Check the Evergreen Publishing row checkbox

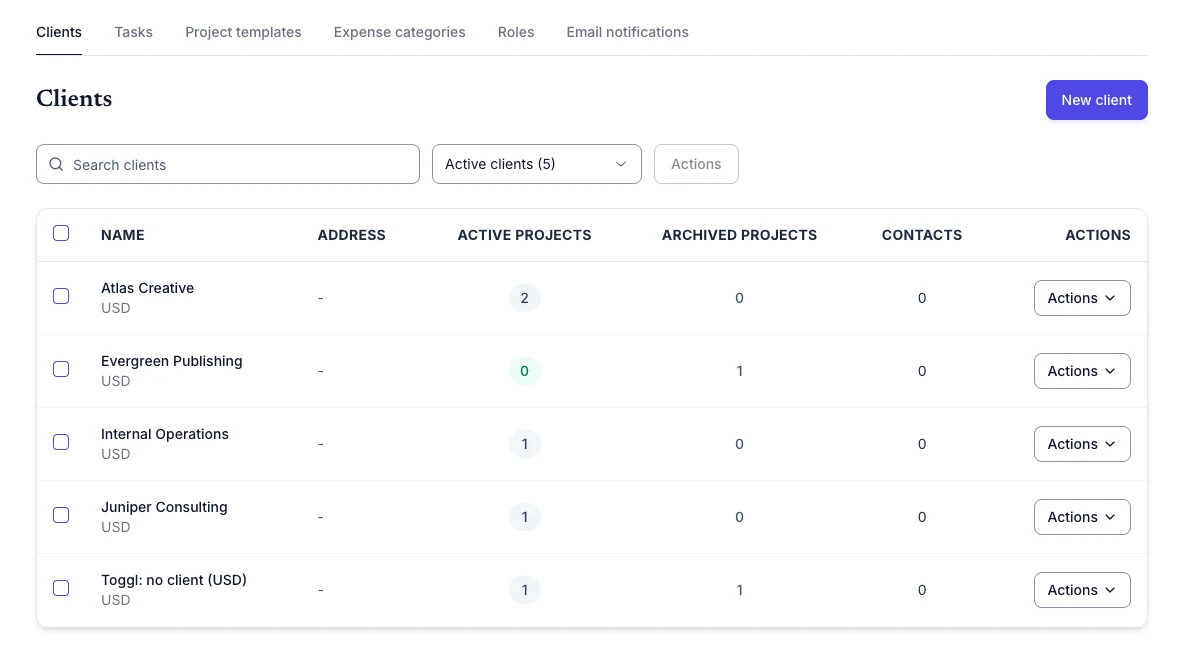click(x=61, y=369)
